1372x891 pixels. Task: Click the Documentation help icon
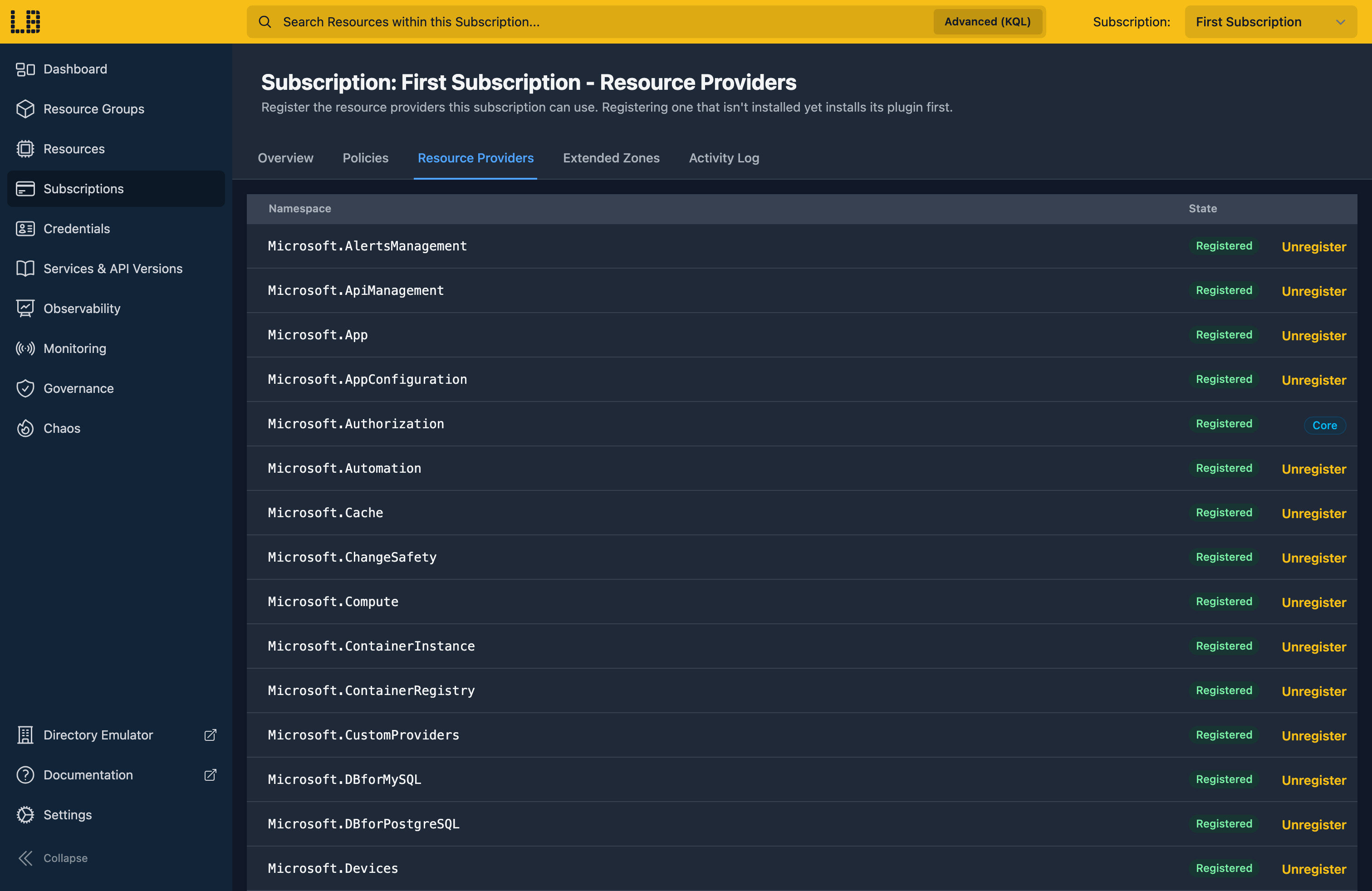[x=25, y=774]
